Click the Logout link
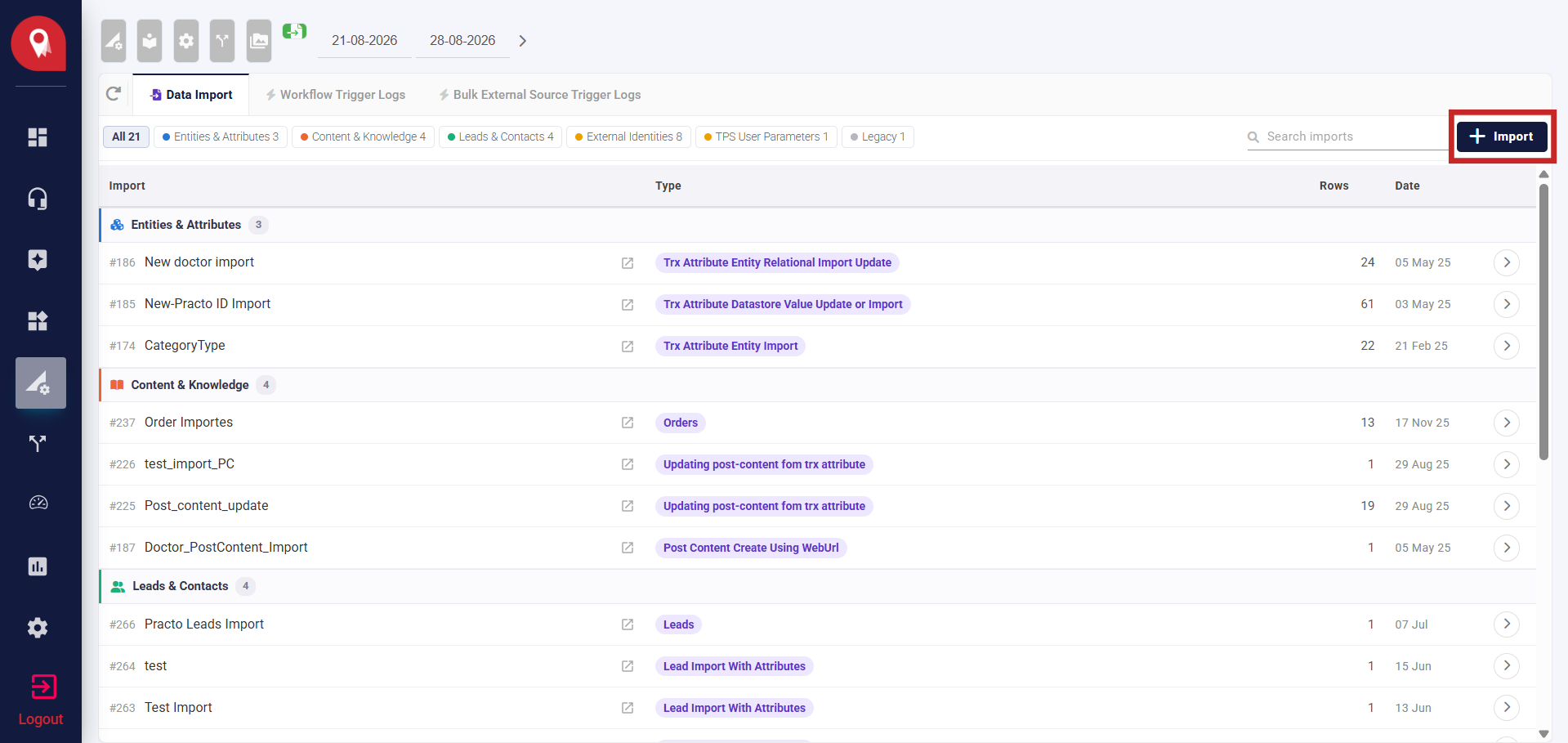 coord(41,719)
